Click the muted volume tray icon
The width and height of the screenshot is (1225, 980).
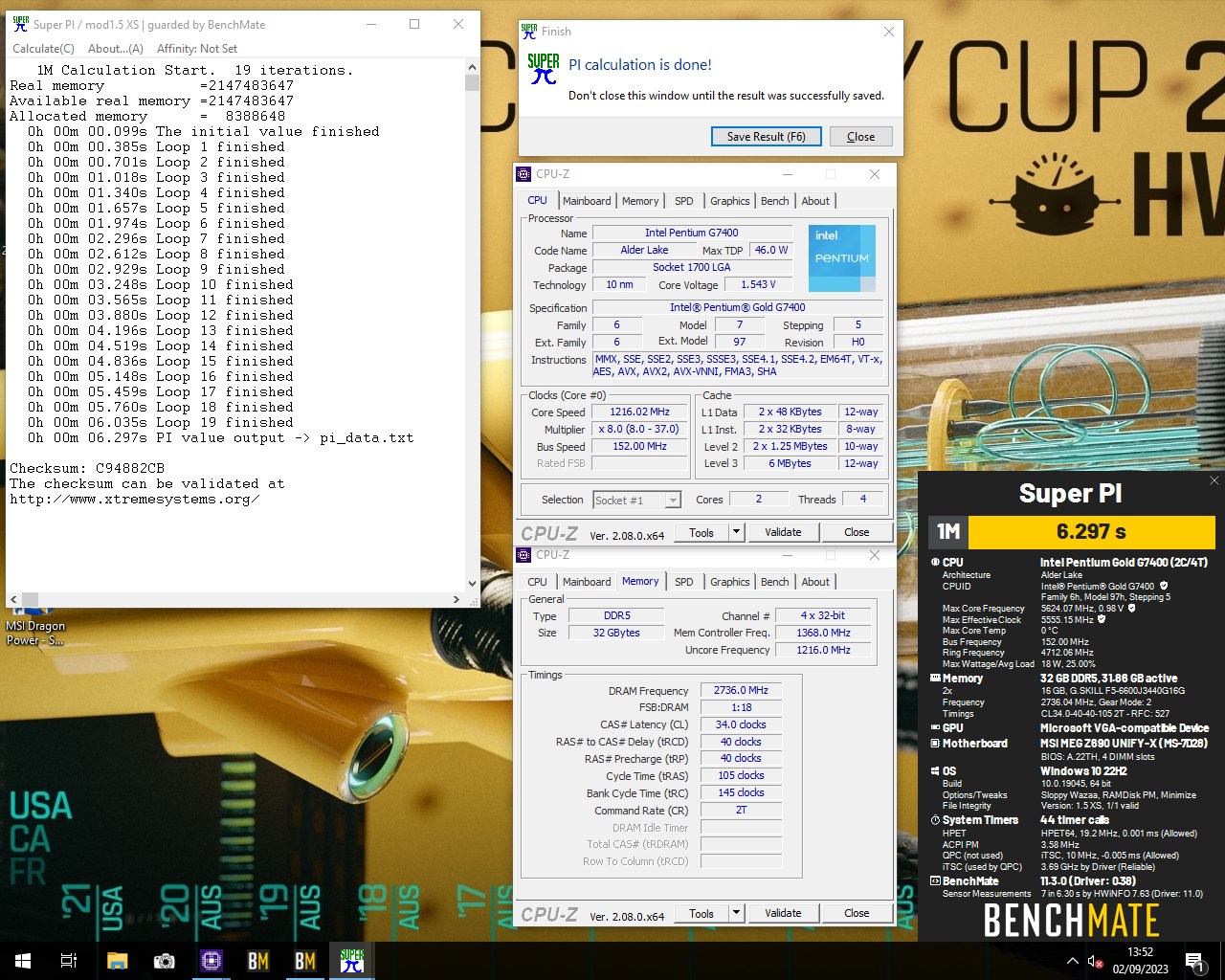click(1096, 961)
